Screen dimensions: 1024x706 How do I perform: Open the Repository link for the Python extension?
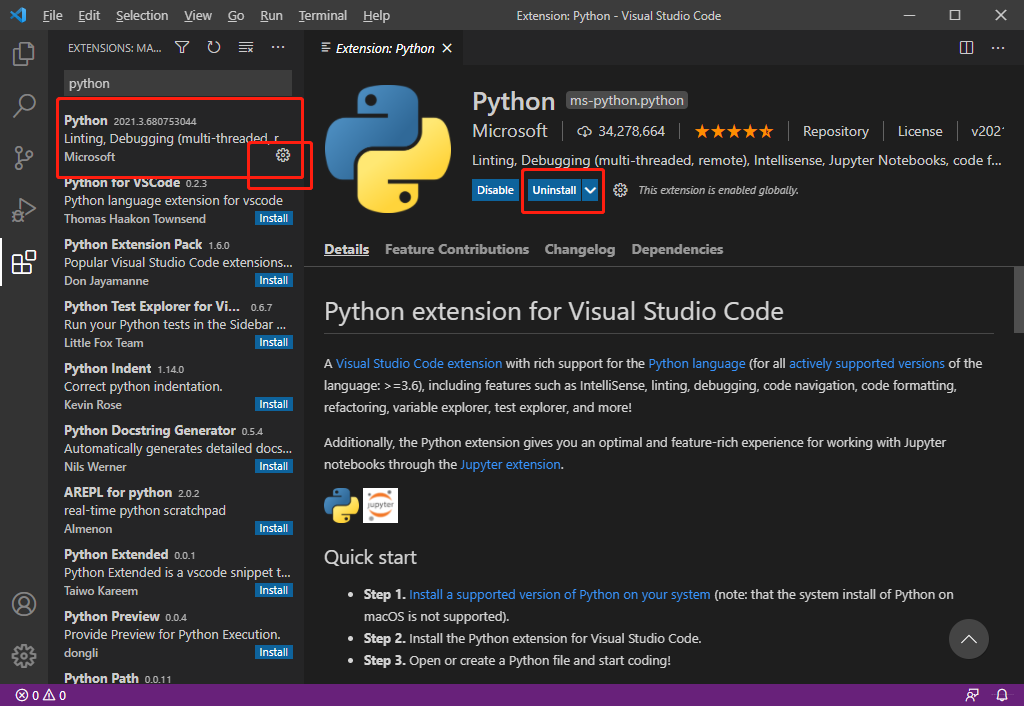coord(835,130)
